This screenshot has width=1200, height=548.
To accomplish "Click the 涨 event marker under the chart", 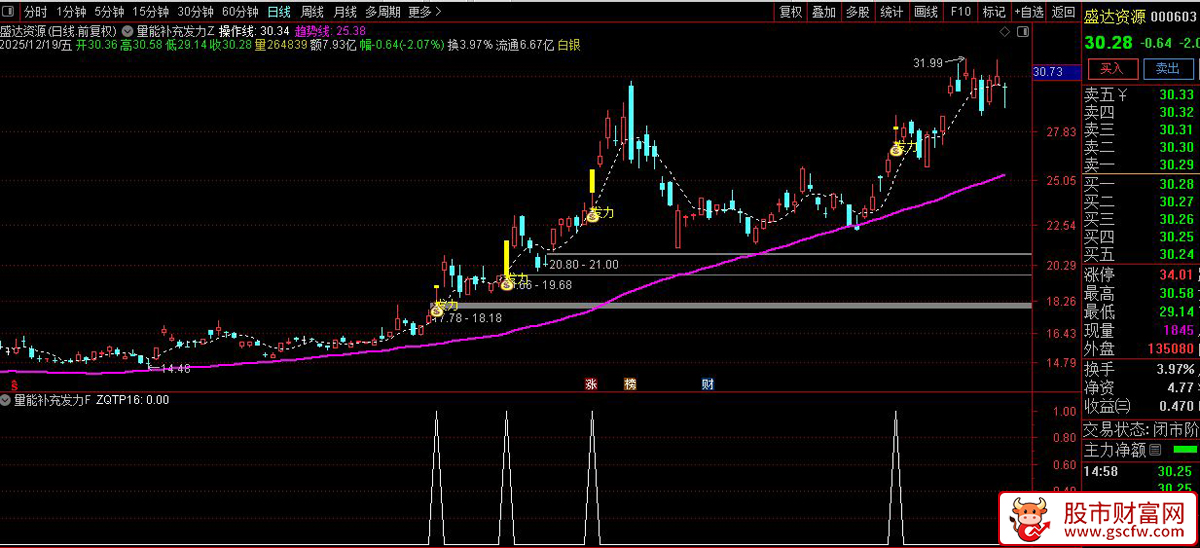I will point(591,384).
